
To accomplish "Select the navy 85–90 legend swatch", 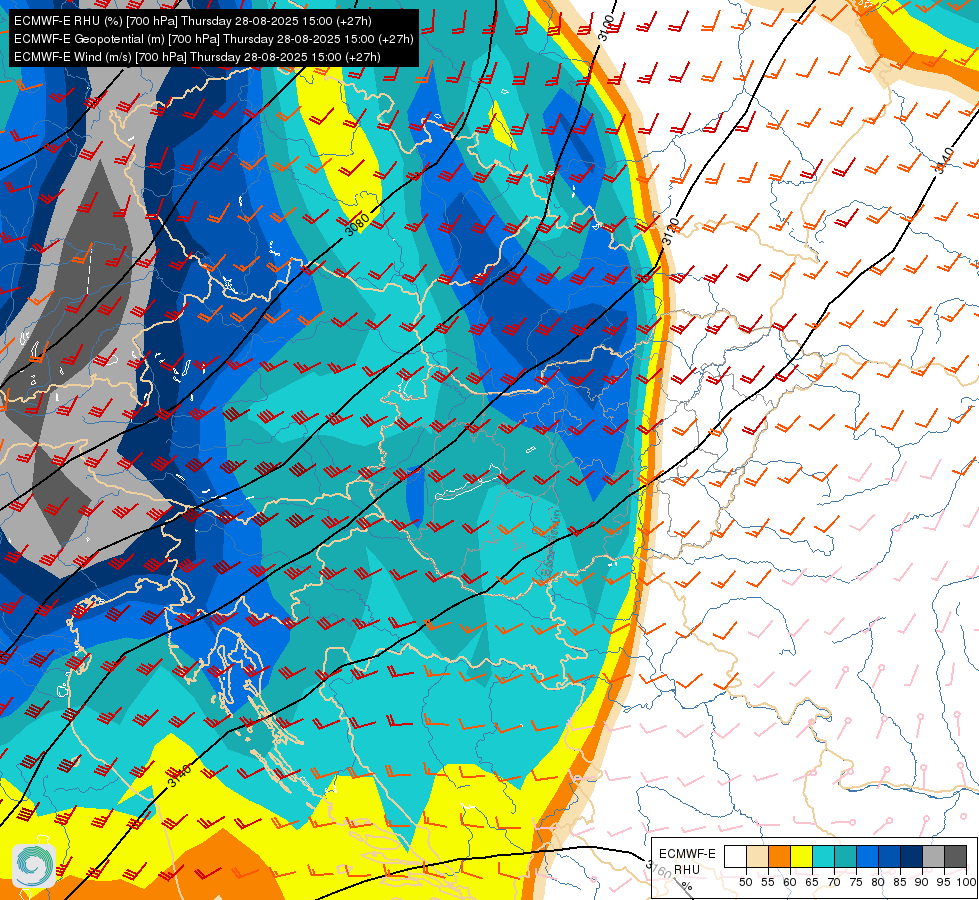I will pyautogui.click(x=912, y=856).
